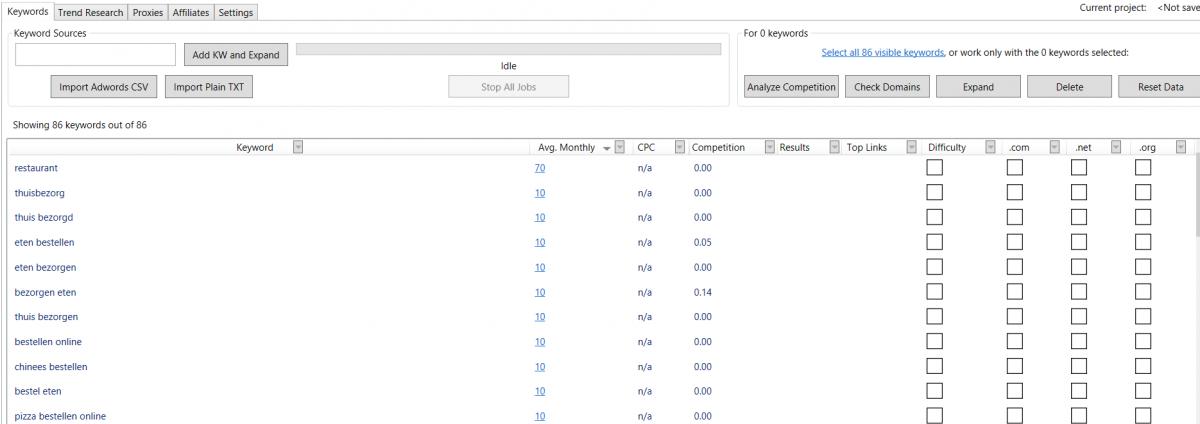Go to the Settings tab
Screen dimensions: 1200x424
pos(236,12)
